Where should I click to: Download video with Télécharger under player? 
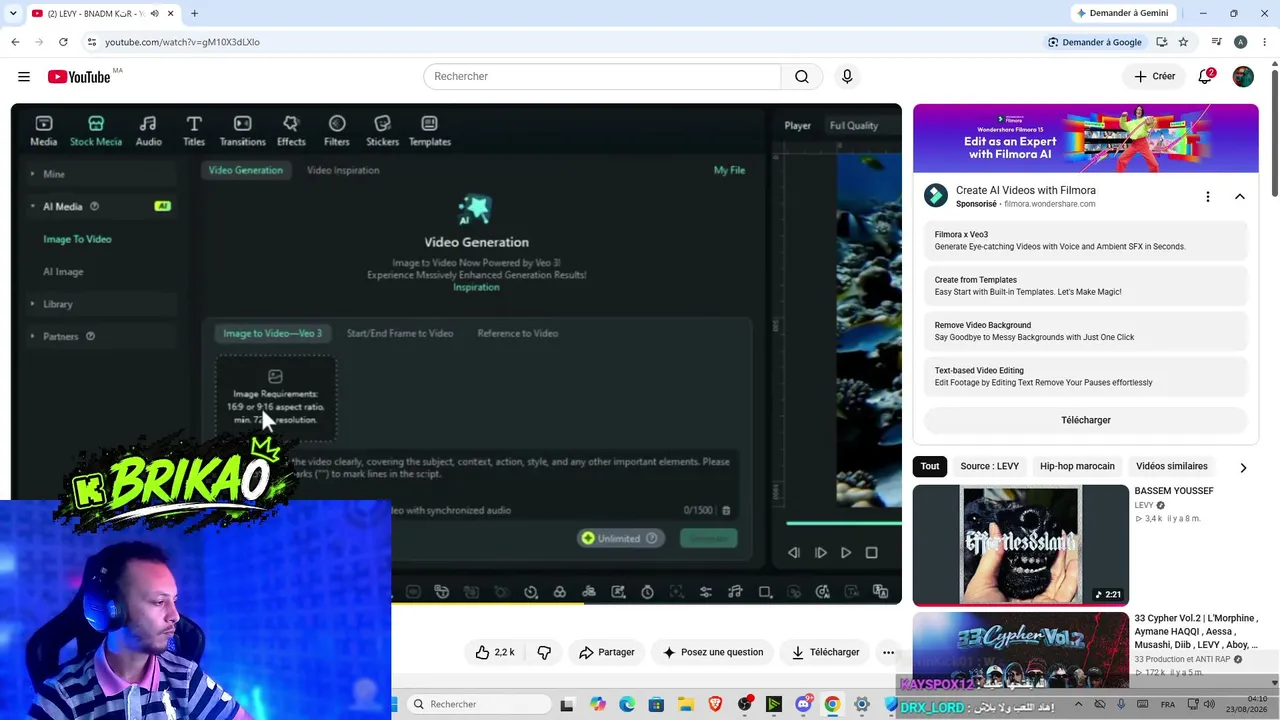[825, 652]
